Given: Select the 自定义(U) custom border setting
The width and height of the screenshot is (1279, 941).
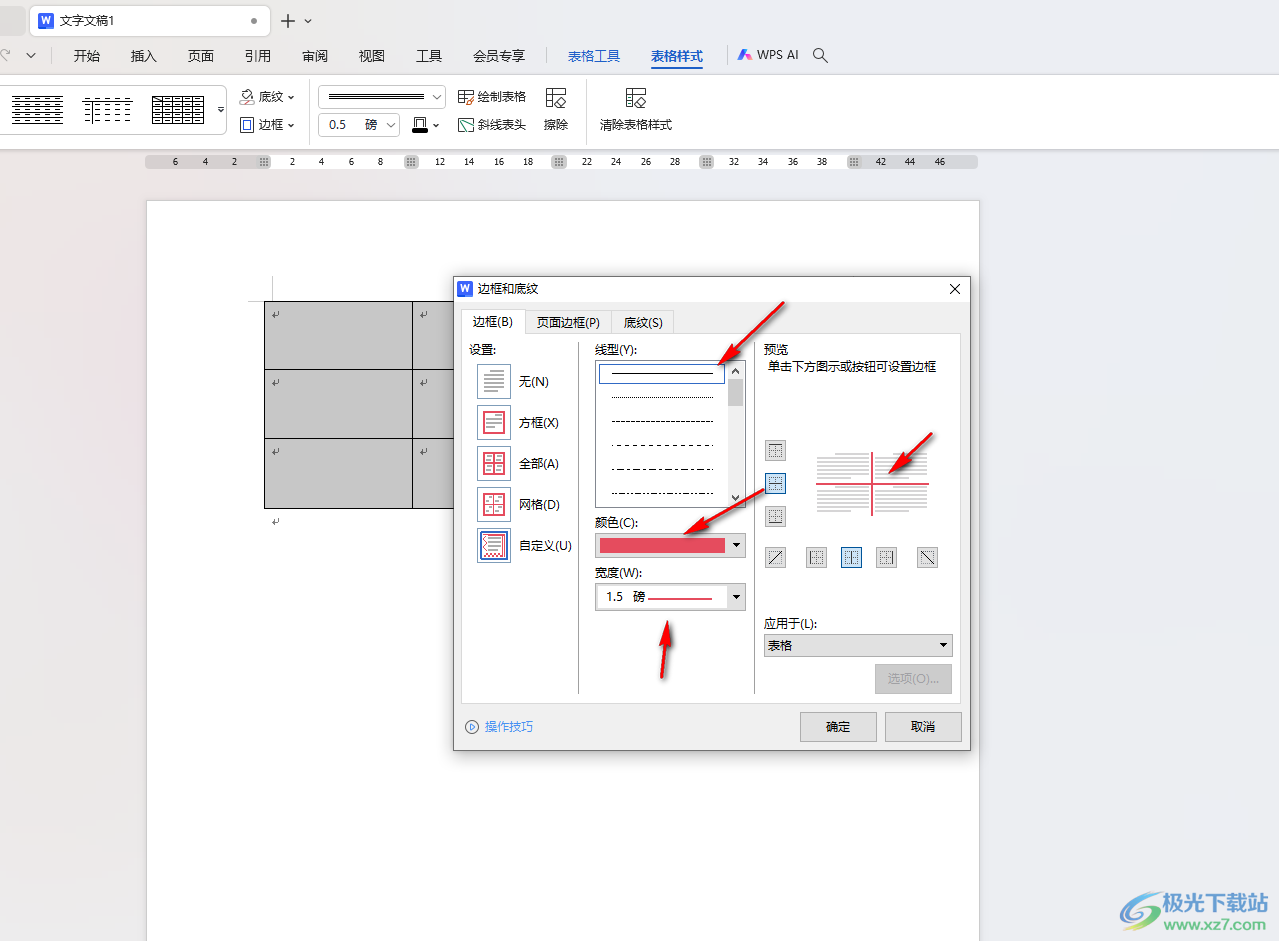Looking at the screenshot, I should (494, 546).
